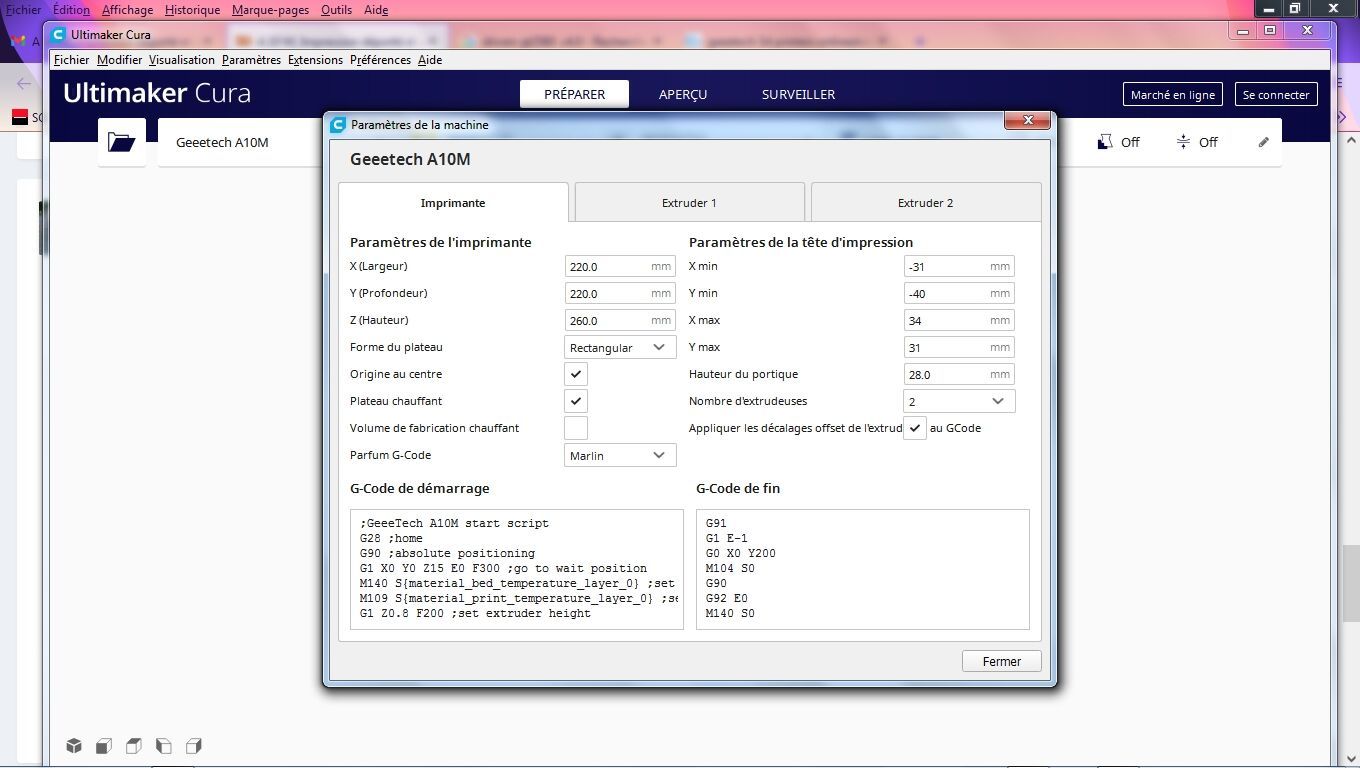Screen dimensions: 1360x768
Task: Select the right side view cube icon
Action: pyautogui.click(x=194, y=746)
